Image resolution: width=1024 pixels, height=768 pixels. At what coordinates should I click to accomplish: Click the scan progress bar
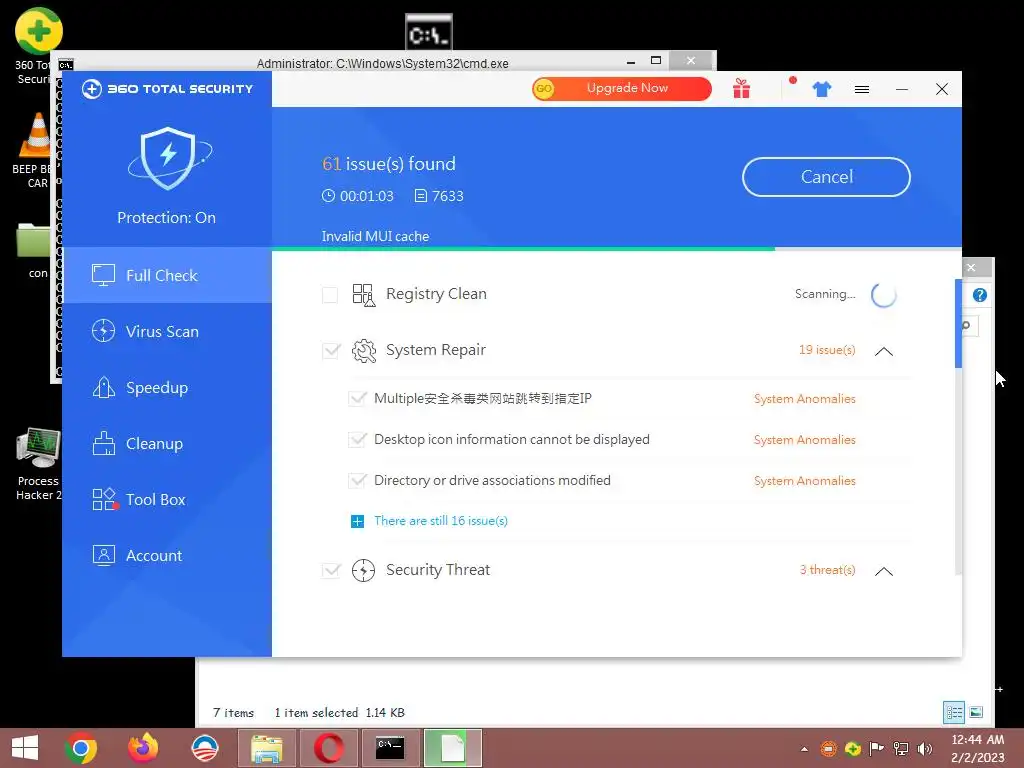tap(616, 249)
